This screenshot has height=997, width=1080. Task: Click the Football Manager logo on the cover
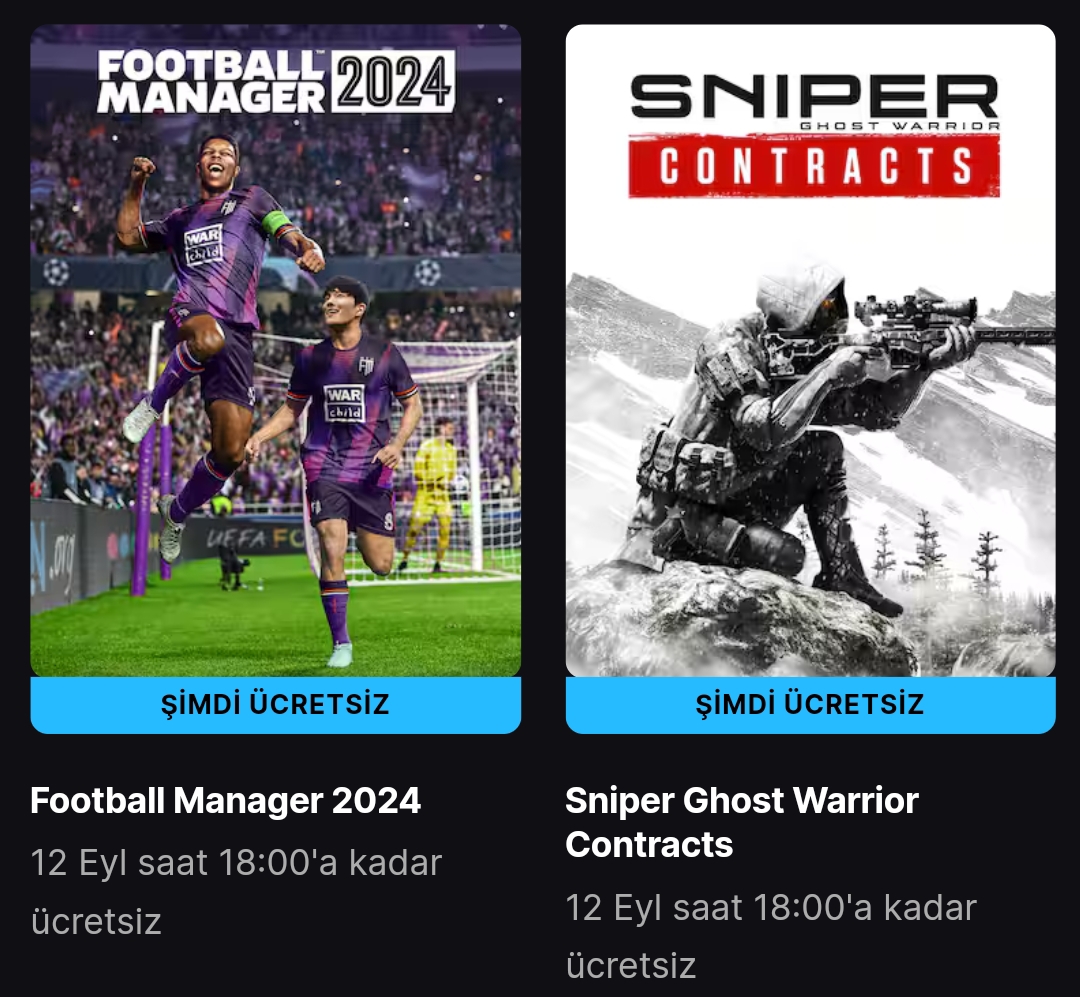210,81
